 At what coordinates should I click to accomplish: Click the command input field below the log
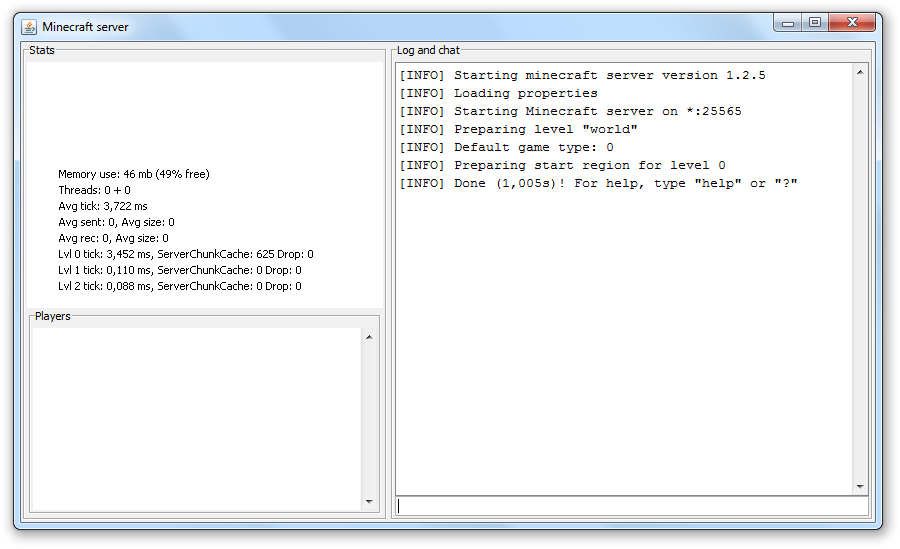tap(632, 506)
